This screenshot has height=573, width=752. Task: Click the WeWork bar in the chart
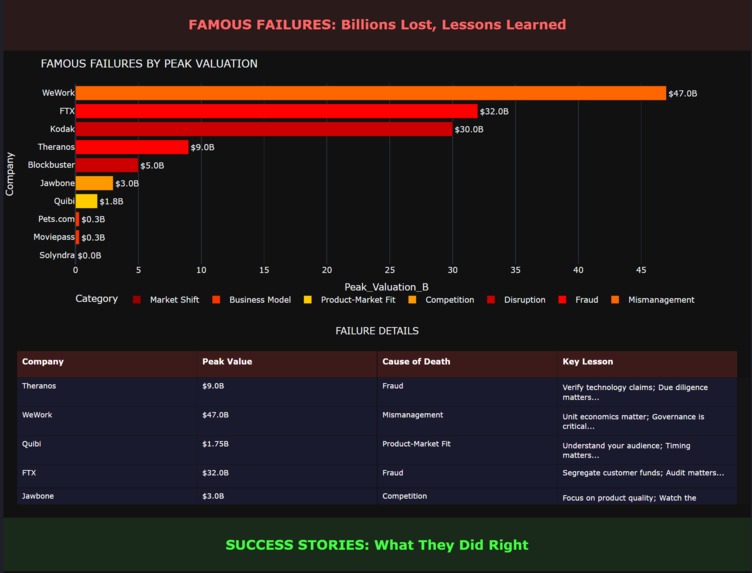pos(371,93)
